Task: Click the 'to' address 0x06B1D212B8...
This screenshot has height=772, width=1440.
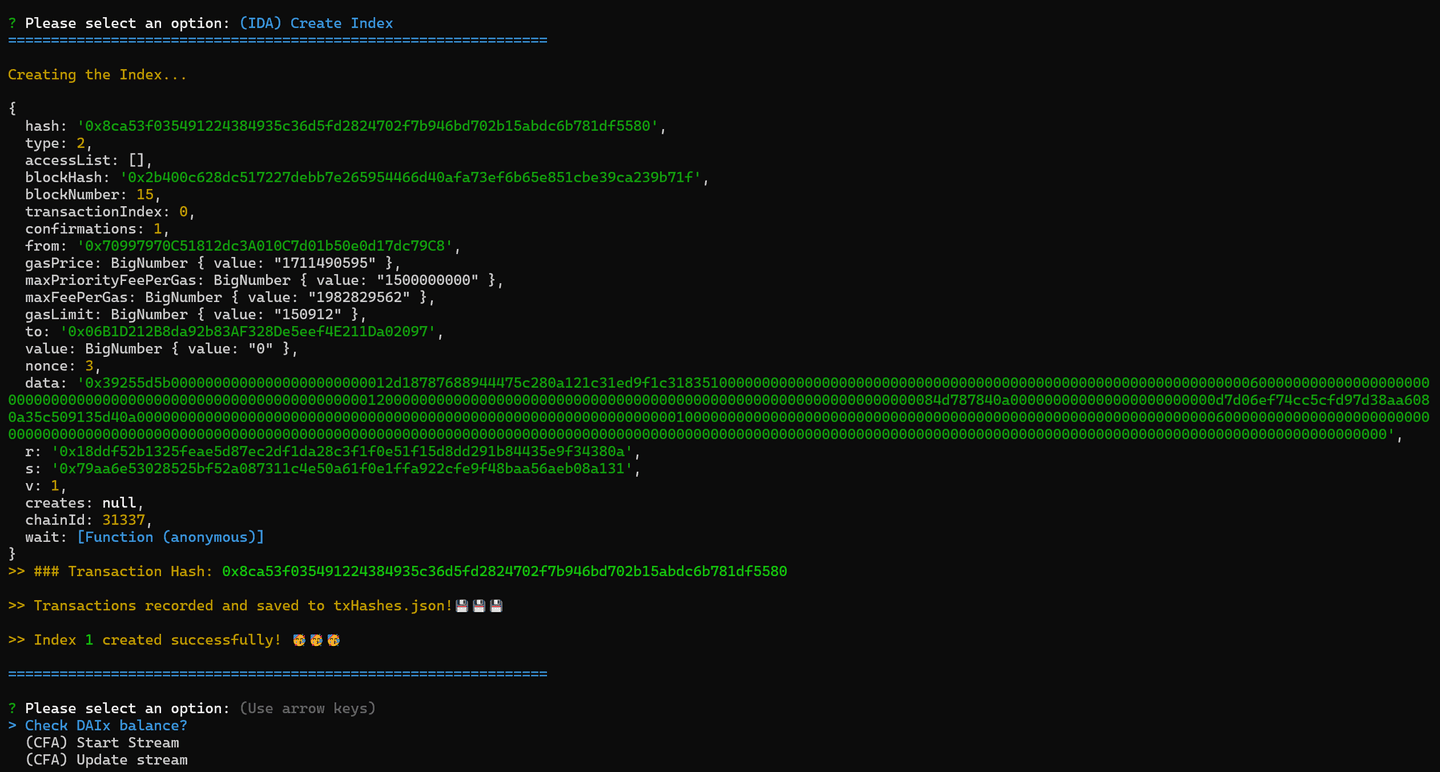Action: [248, 331]
